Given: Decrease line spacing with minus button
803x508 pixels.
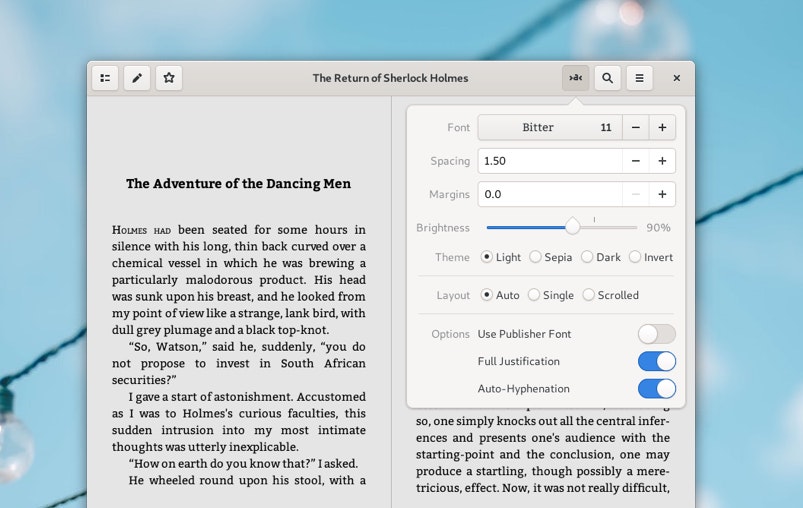Looking at the screenshot, I should click(x=636, y=161).
